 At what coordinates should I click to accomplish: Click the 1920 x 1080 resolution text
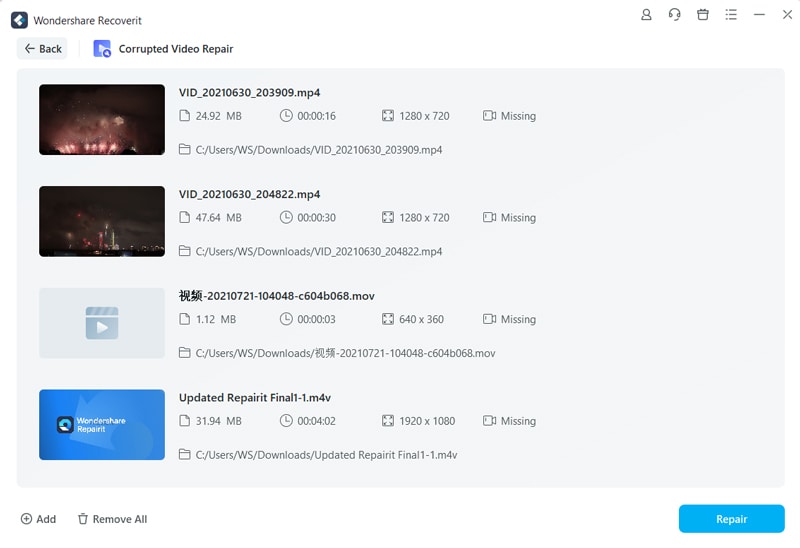[427, 421]
